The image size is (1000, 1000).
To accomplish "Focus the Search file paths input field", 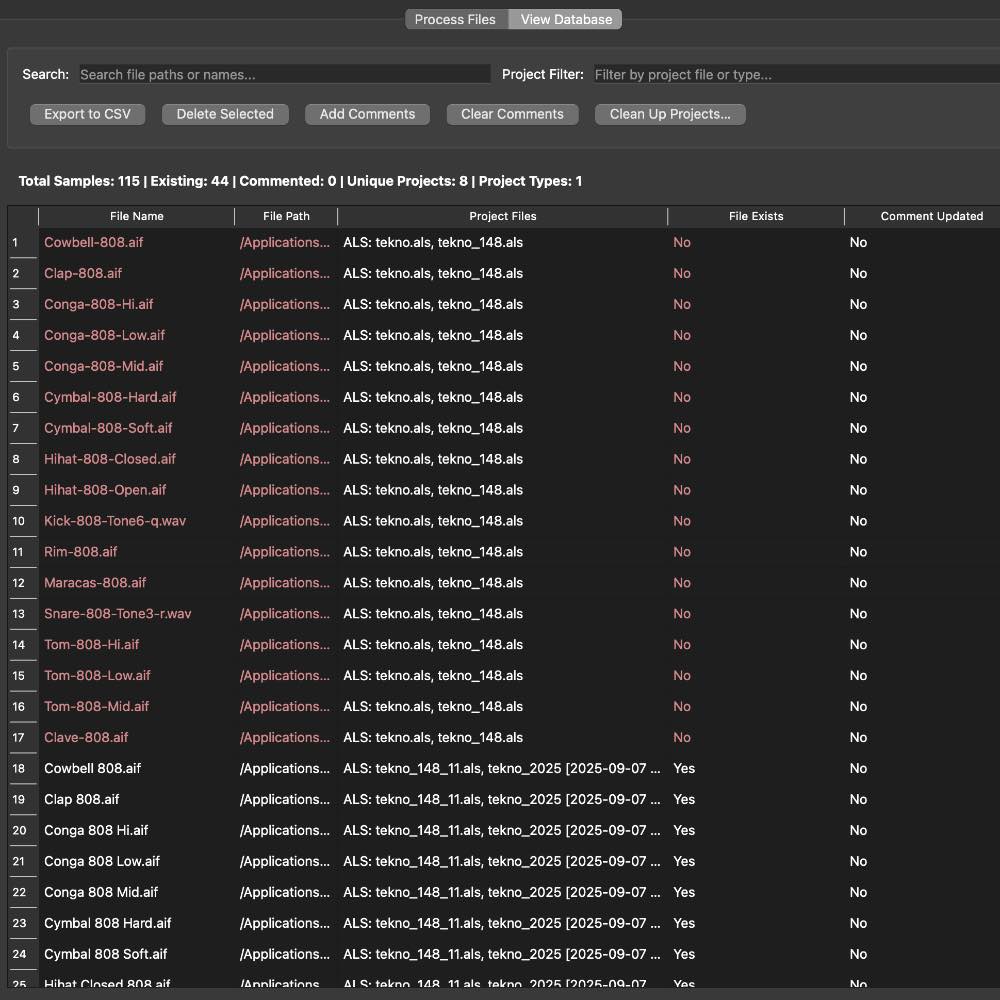I will point(285,74).
